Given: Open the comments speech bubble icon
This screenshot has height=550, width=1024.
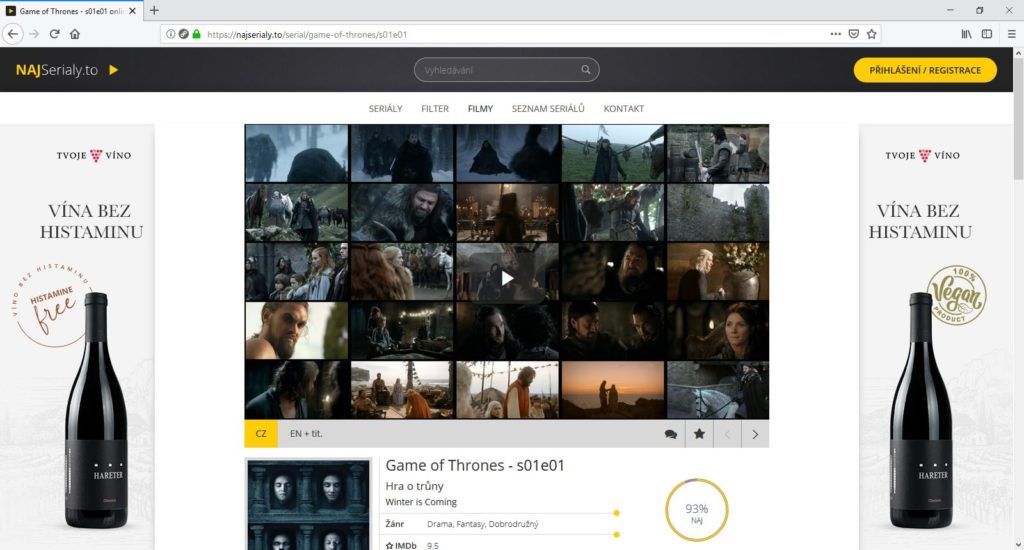Looking at the screenshot, I should click(x=670, y=434).
